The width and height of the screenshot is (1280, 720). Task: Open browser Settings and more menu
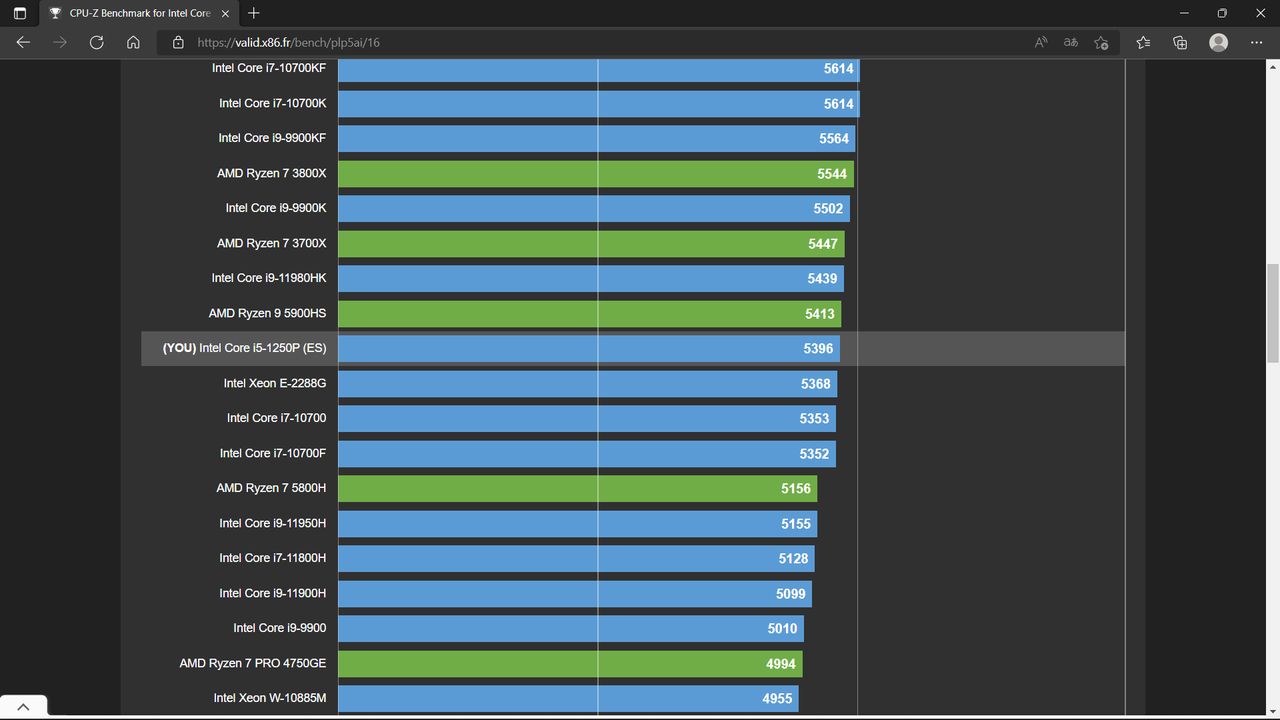click(1257, 42)
